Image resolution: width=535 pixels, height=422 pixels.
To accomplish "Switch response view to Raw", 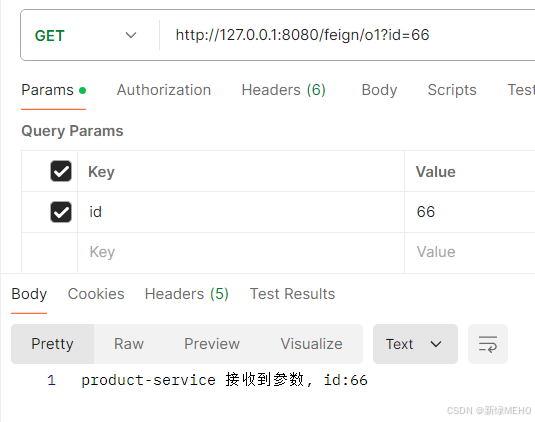I will [129, 344].
